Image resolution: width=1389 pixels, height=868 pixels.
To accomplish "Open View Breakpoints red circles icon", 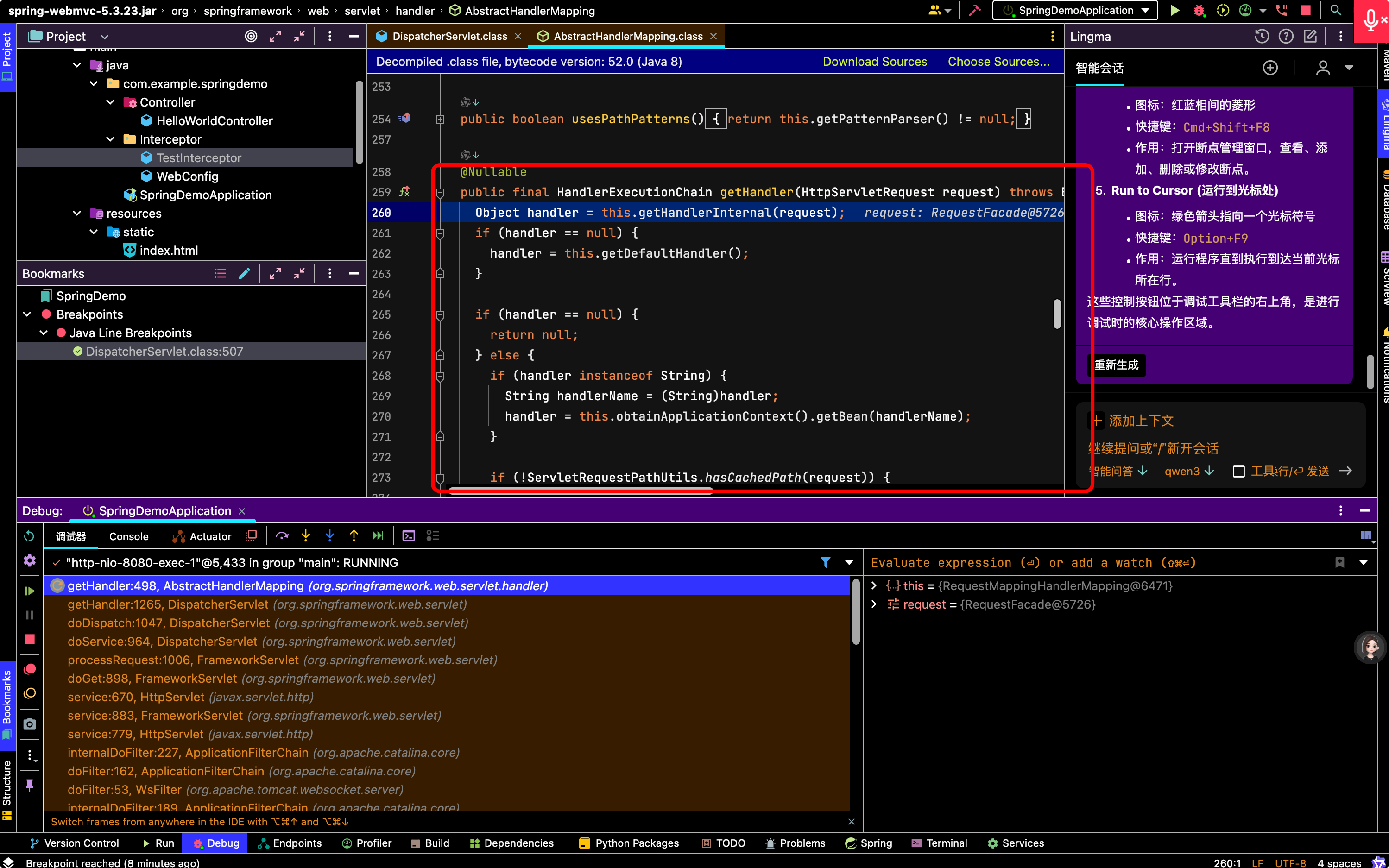I will 29,668.
